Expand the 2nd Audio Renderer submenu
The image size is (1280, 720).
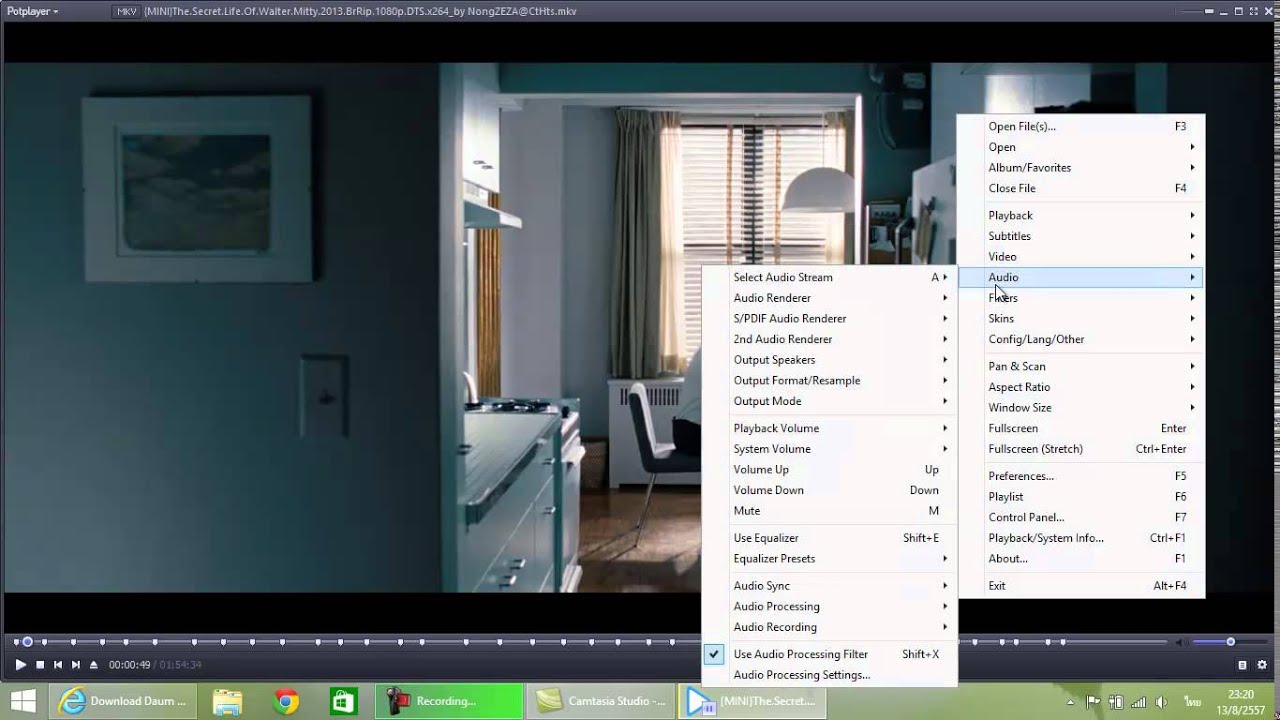pyautogui.click(x=829, y=339)
